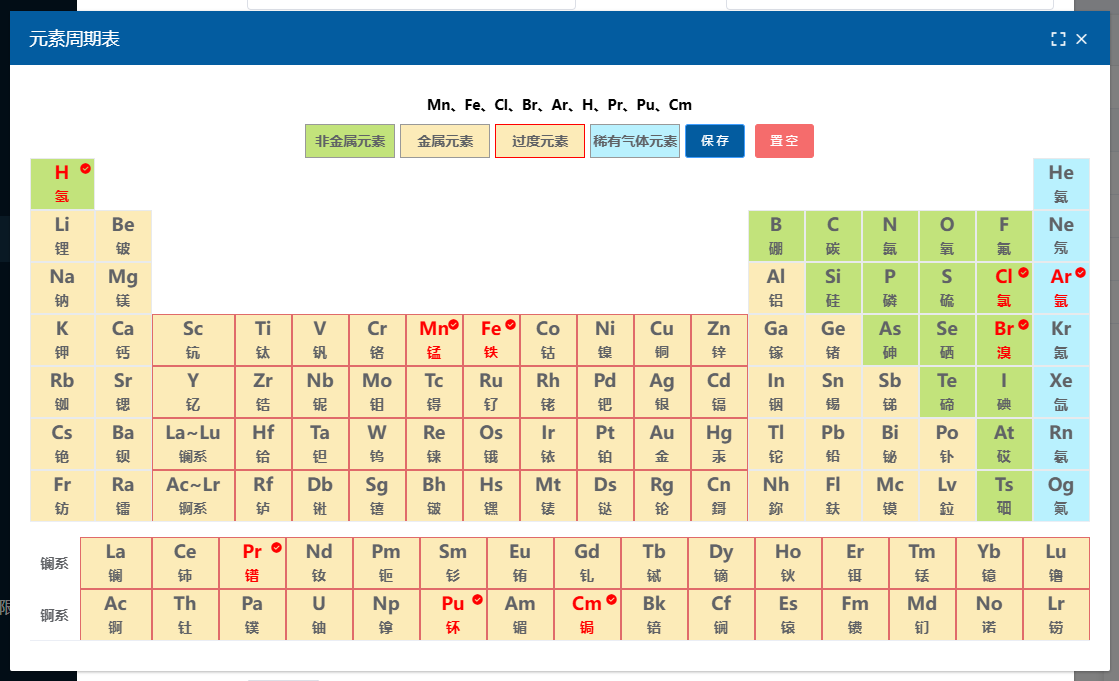Select the Kr krypton cell
The height and width of the screenshot is (681, 1119).
point(1061,340)
